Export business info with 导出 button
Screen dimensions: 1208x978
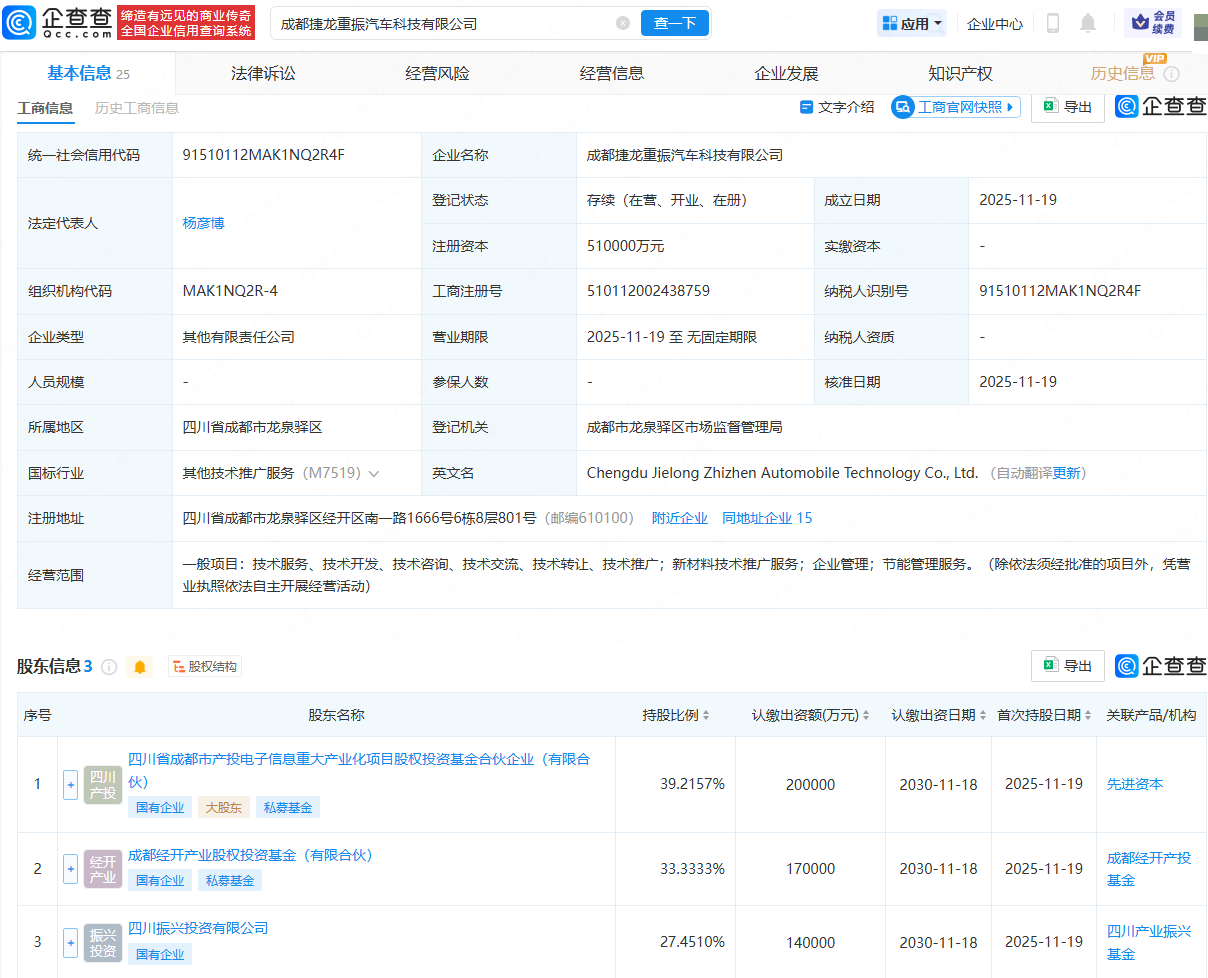(1067, 107)
